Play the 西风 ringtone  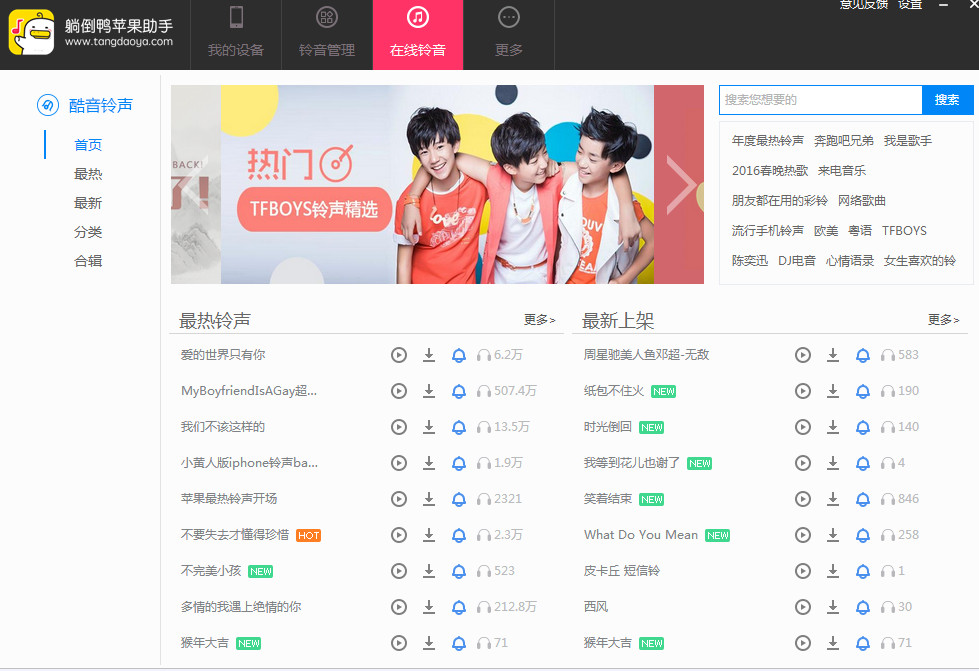pyautogui.click(x=803, y=607)
